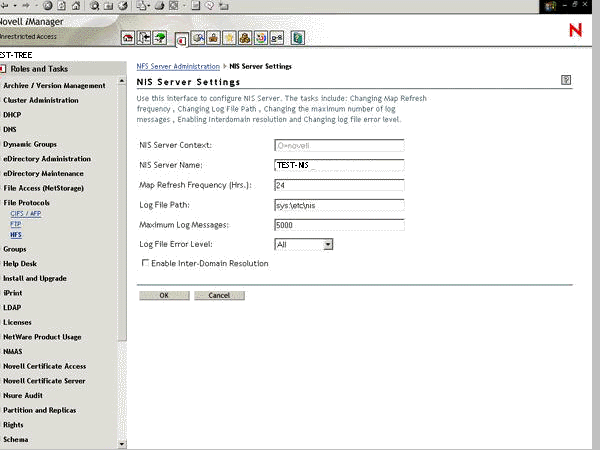Enable Inter-Domain Resolution checkbox
Viewport: 600px width, 450px height.
click(145, 263)
